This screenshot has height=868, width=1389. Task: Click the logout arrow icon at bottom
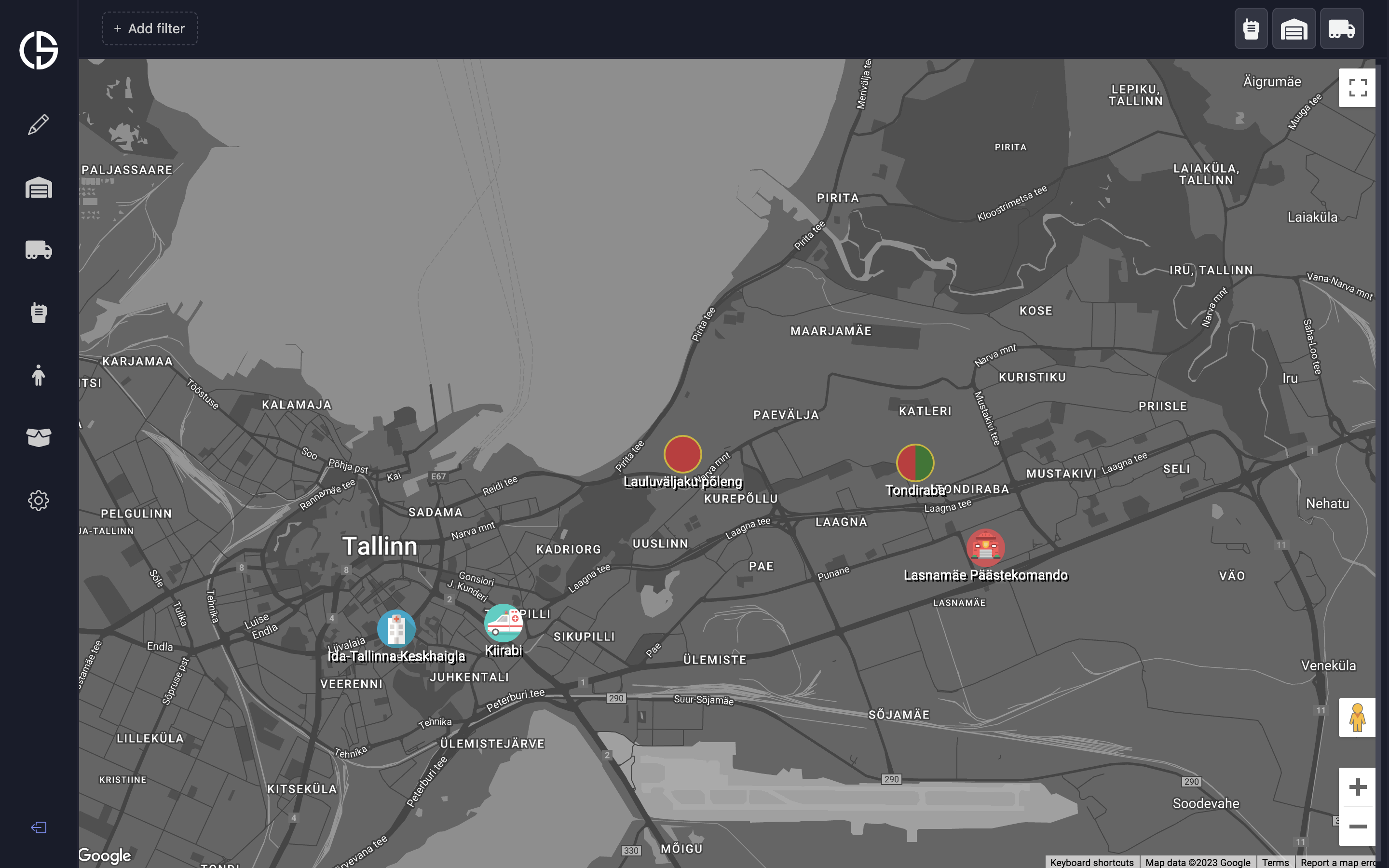pyautogui.click(x=39, y=827)
